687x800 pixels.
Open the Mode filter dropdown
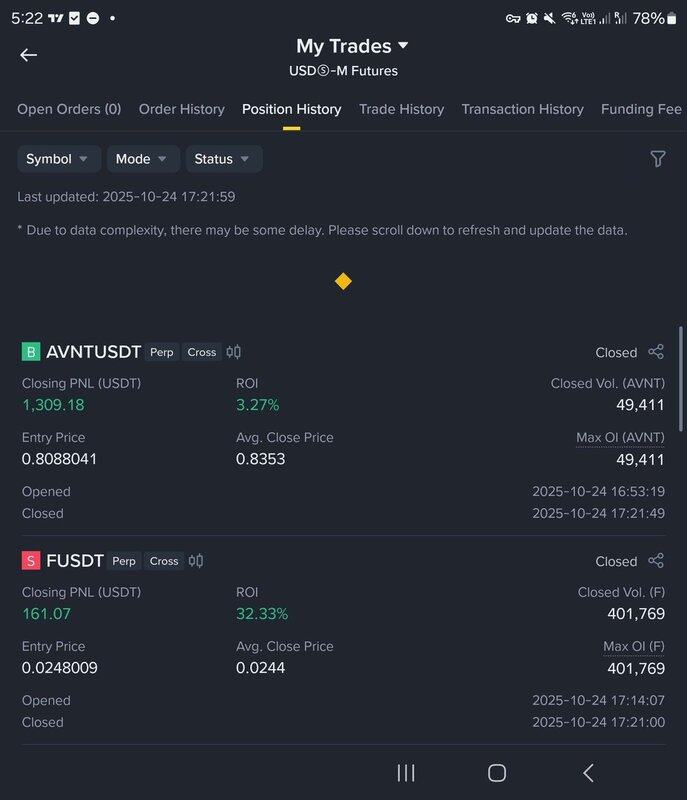142,159
